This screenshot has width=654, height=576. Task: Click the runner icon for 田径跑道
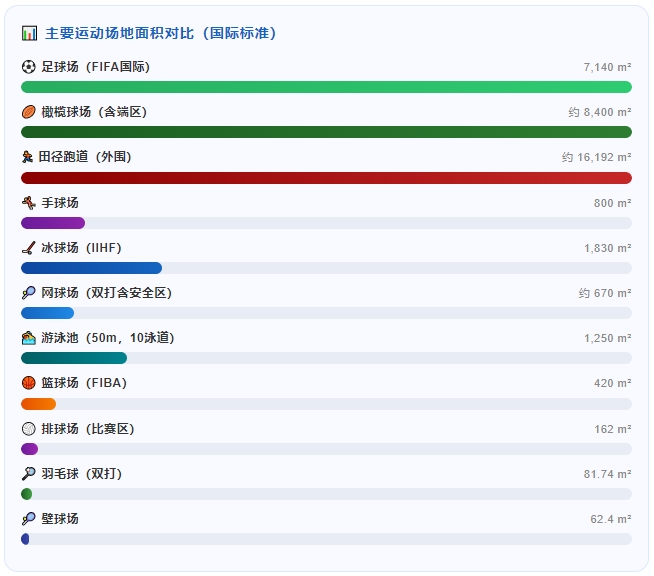tap(28, 157)
